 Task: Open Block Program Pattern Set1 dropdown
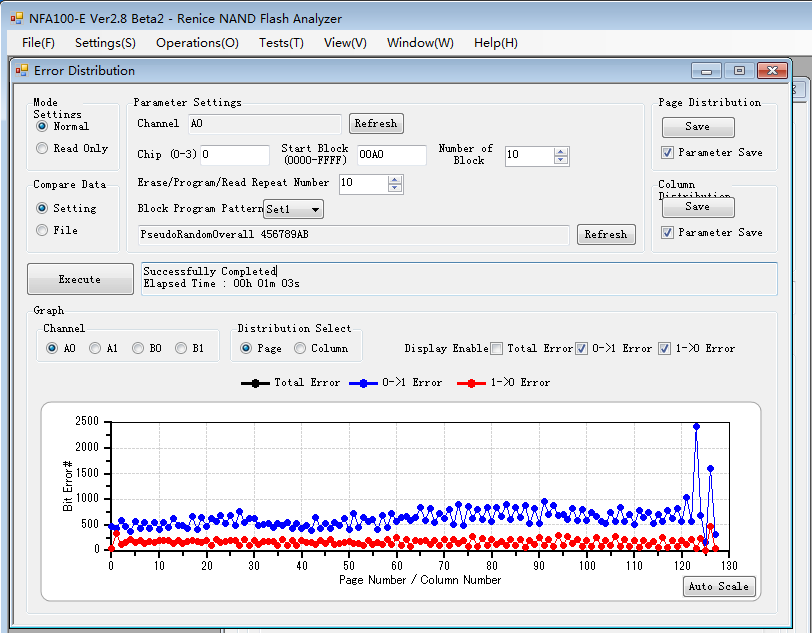click(293, 209)
